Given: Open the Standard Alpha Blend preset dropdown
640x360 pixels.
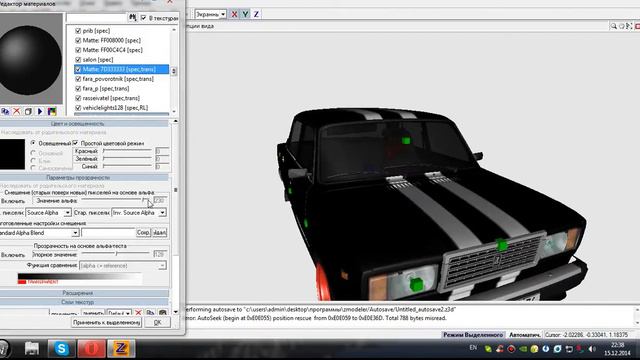Looking at the screenshot, I should (x=39, y=233).
